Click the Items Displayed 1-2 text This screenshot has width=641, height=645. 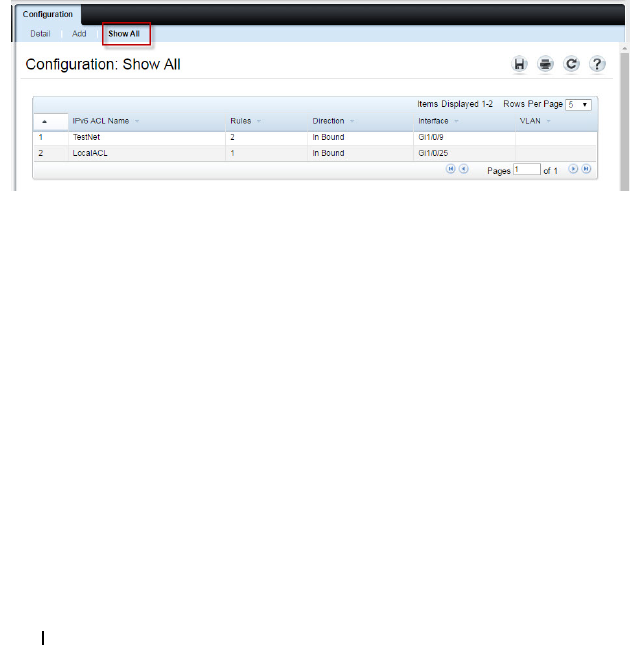pyautogui.click(x=455, y=104)
